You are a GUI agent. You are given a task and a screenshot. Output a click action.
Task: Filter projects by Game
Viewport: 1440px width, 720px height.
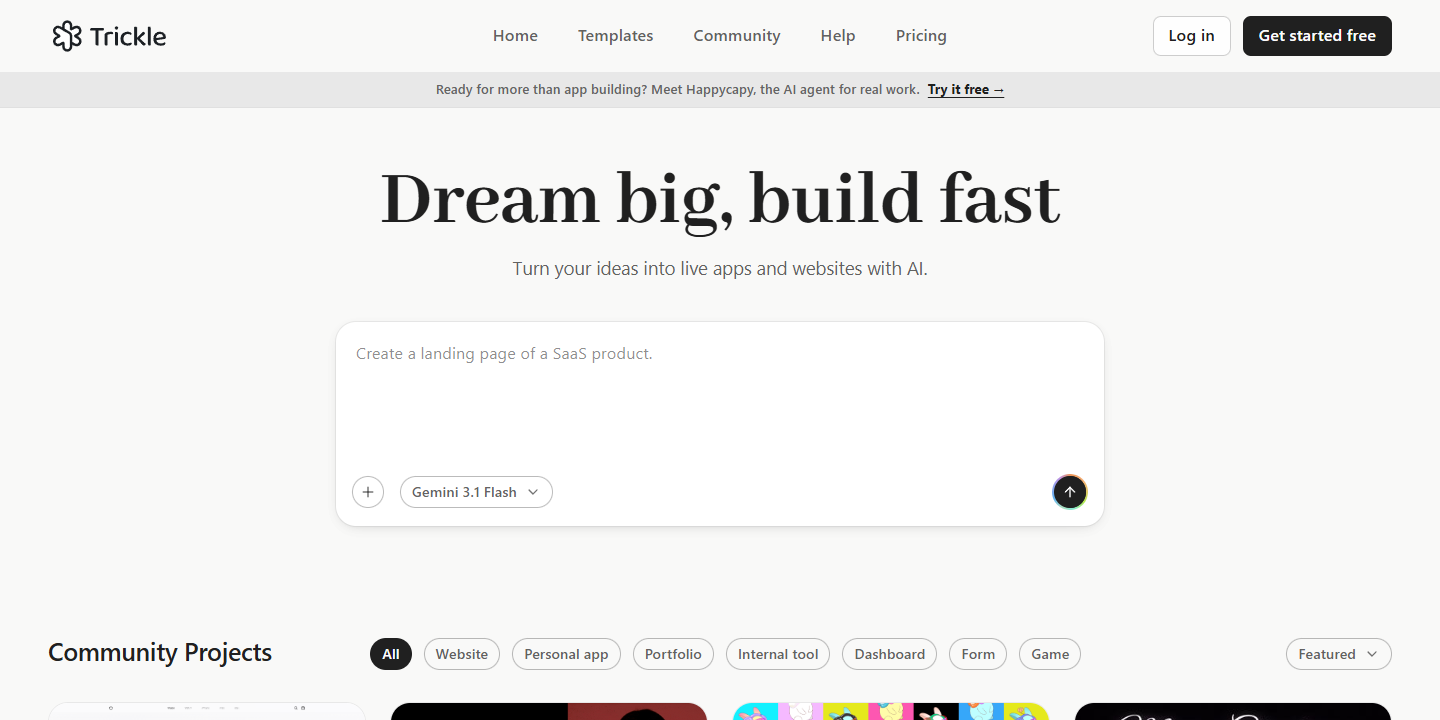pyautogui.click(x=1050, y=654)
